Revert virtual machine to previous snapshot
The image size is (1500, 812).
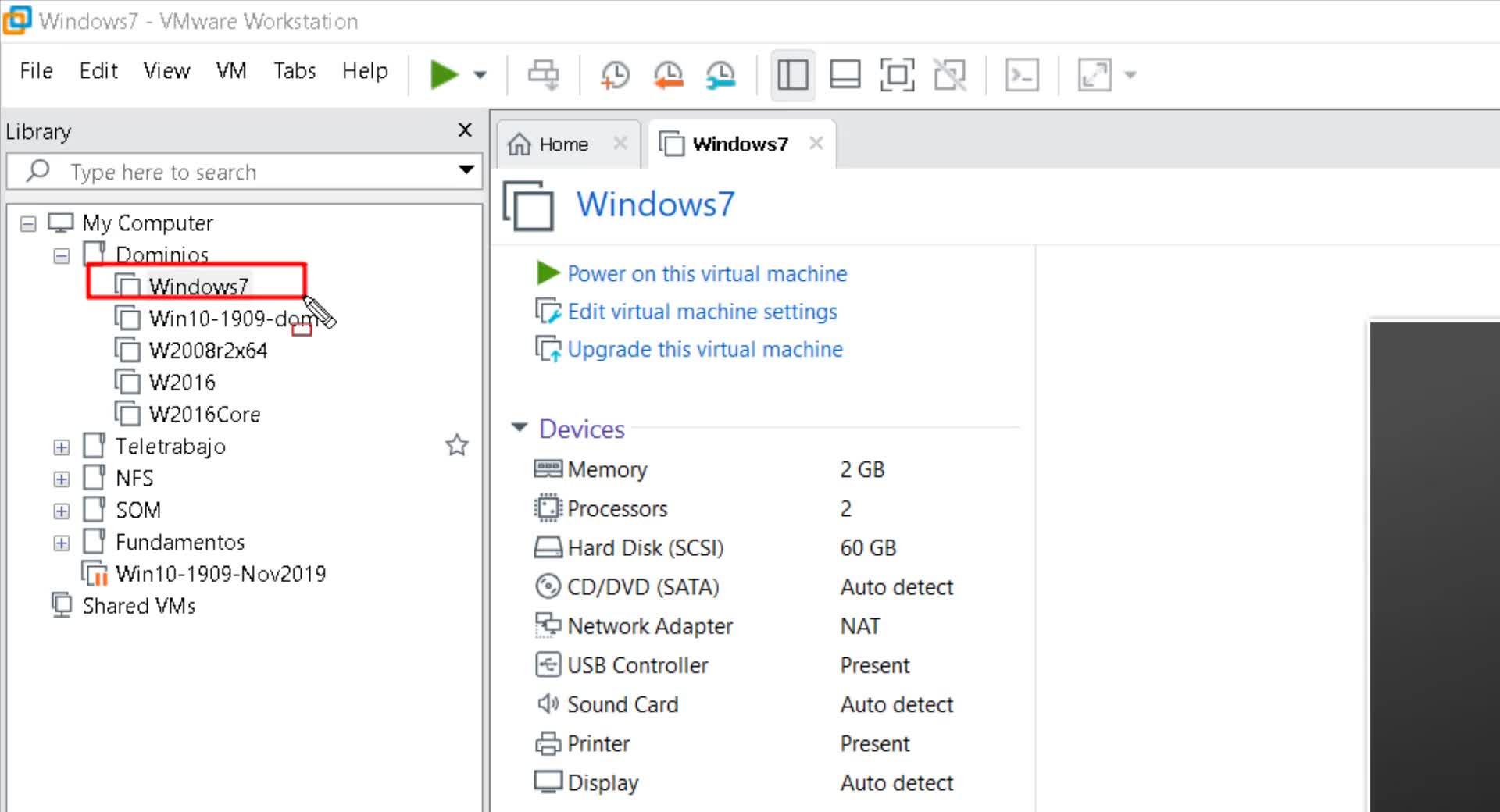point(668,75)
